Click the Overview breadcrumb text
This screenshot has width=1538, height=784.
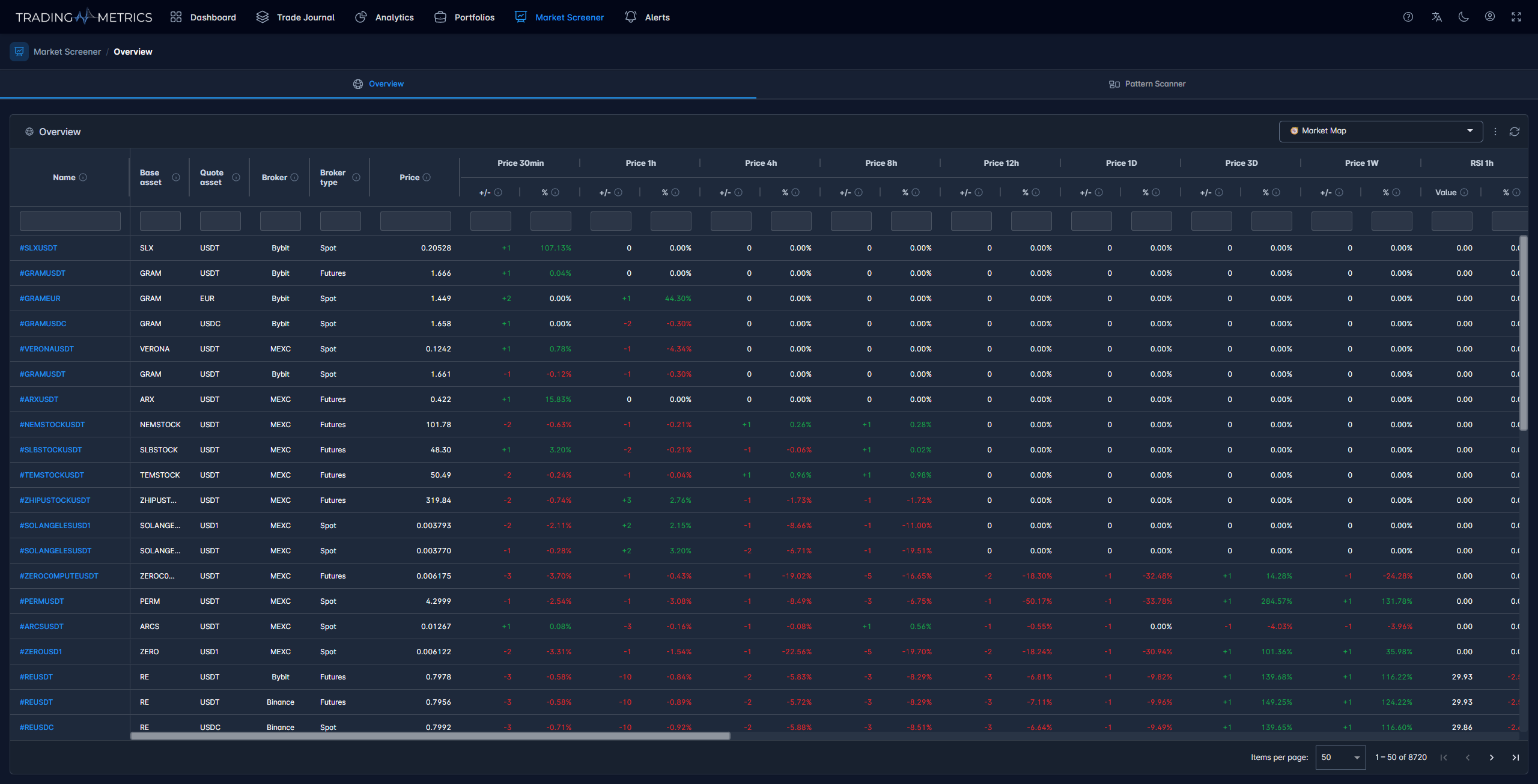(x=133, y=52)
